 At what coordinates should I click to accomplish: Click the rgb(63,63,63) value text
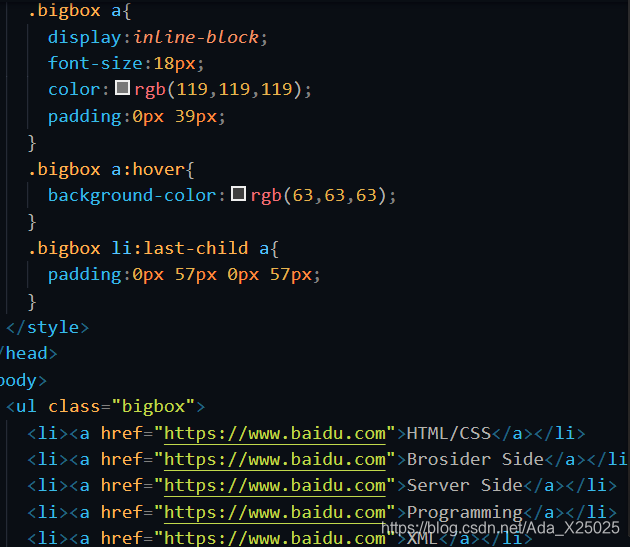[x=319, y=196]
